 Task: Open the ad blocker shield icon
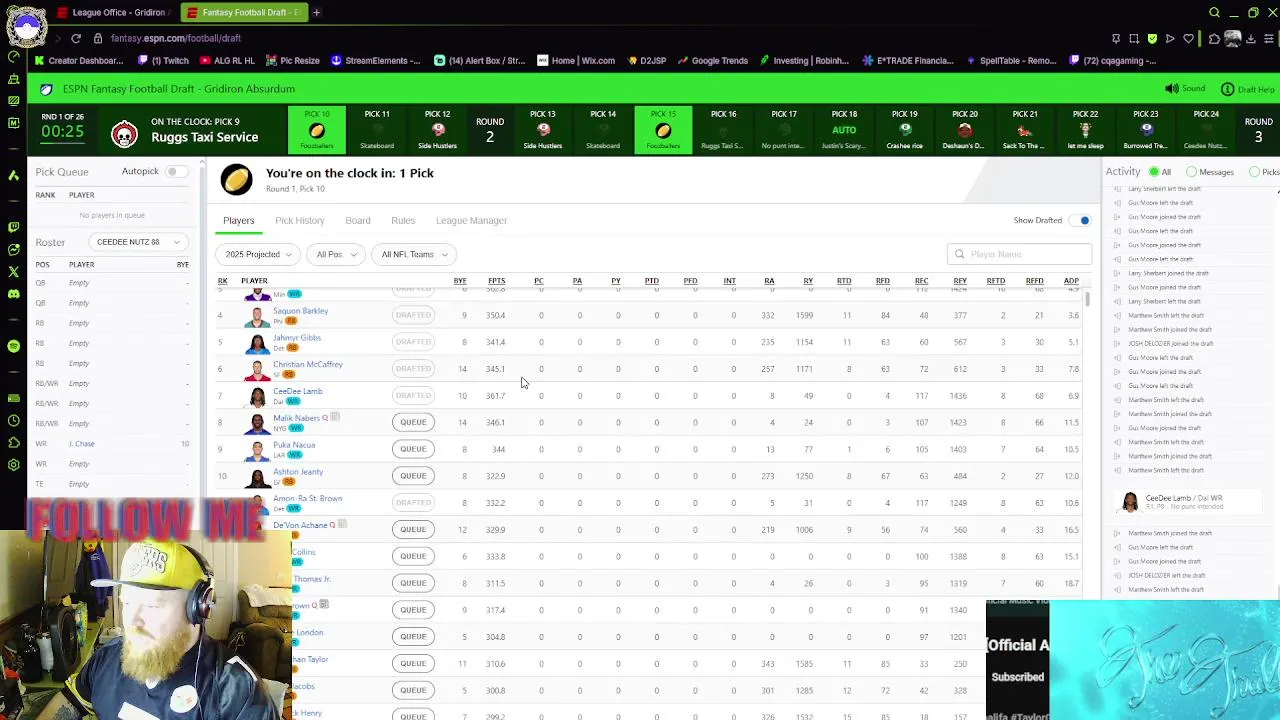[1152, 38]
